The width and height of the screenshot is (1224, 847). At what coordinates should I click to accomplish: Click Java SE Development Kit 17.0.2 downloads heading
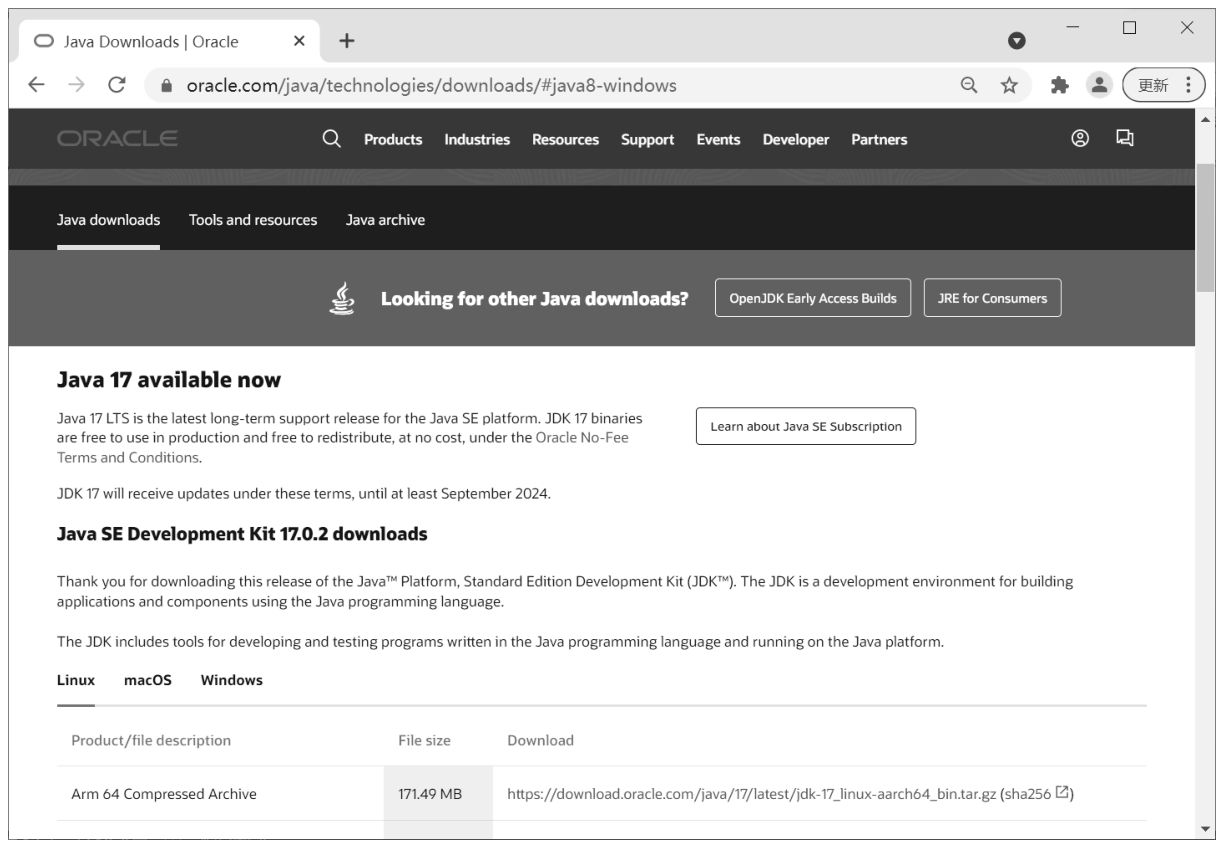click(x=242, y=534)
